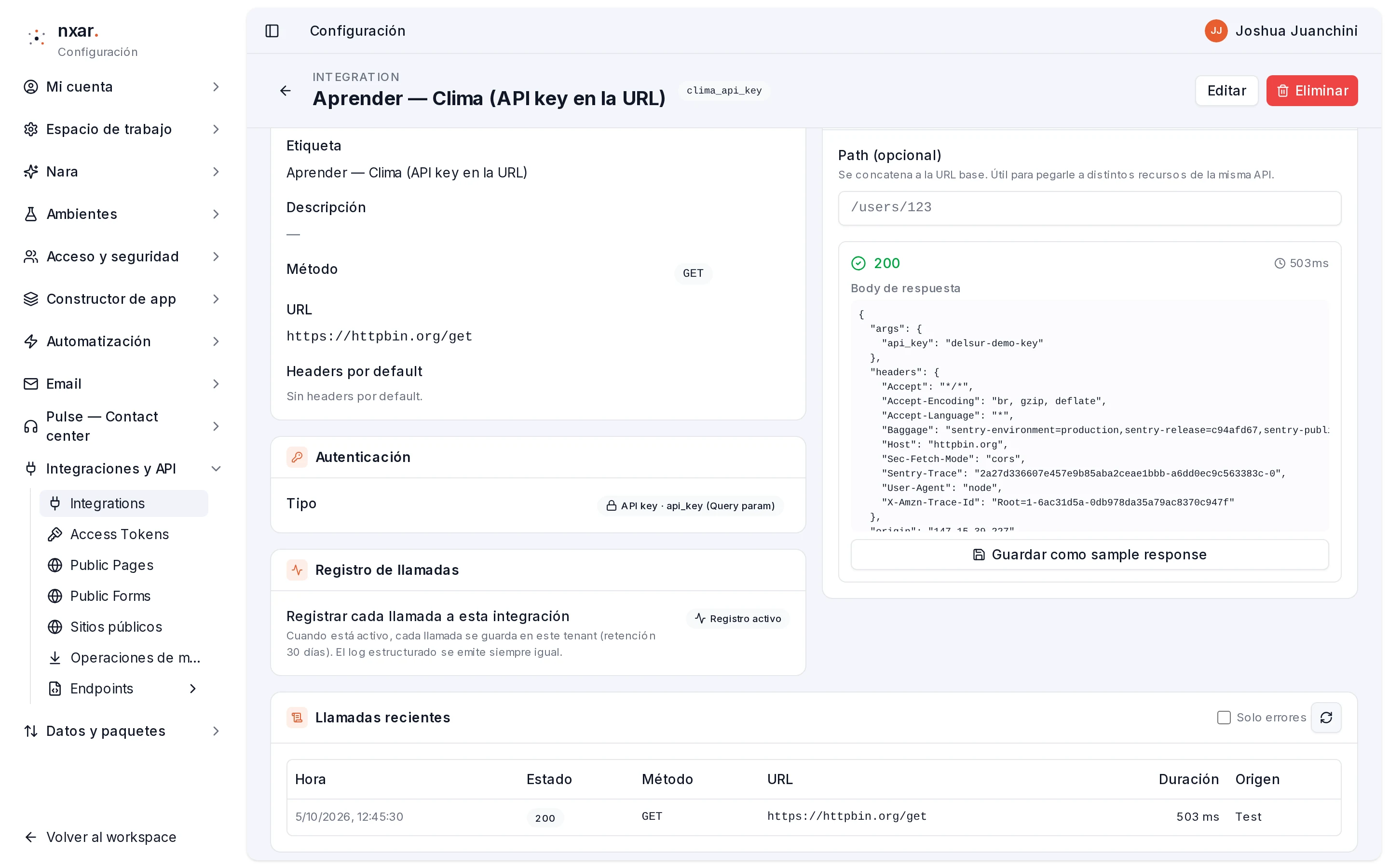This screenshot has width=1389, height=868.
Task: Click the JJ user avatar
Action: coord(1216,31)
